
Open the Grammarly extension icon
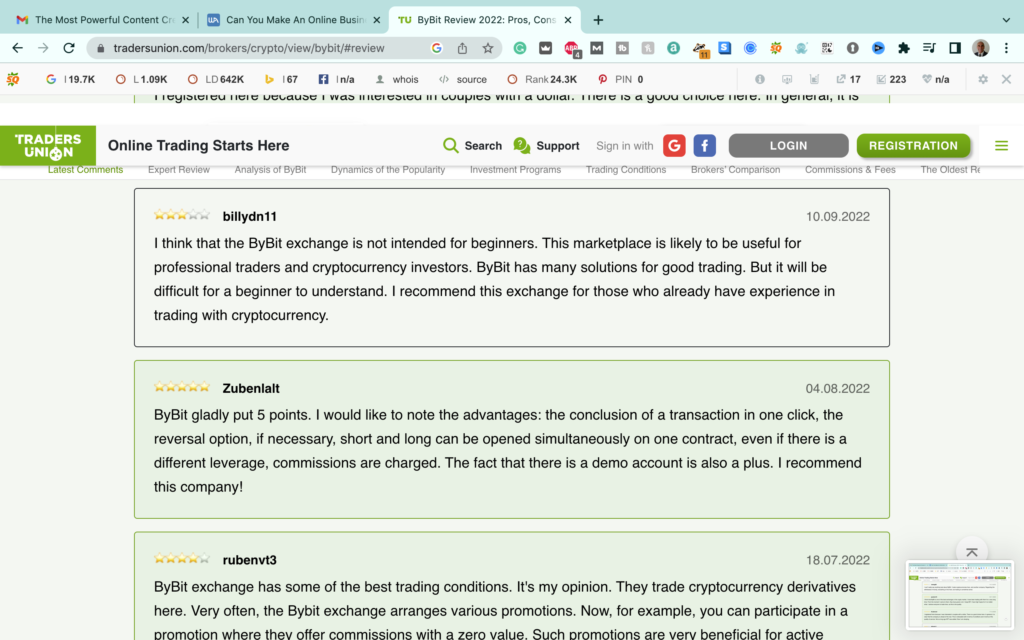(x=520, y=48)
